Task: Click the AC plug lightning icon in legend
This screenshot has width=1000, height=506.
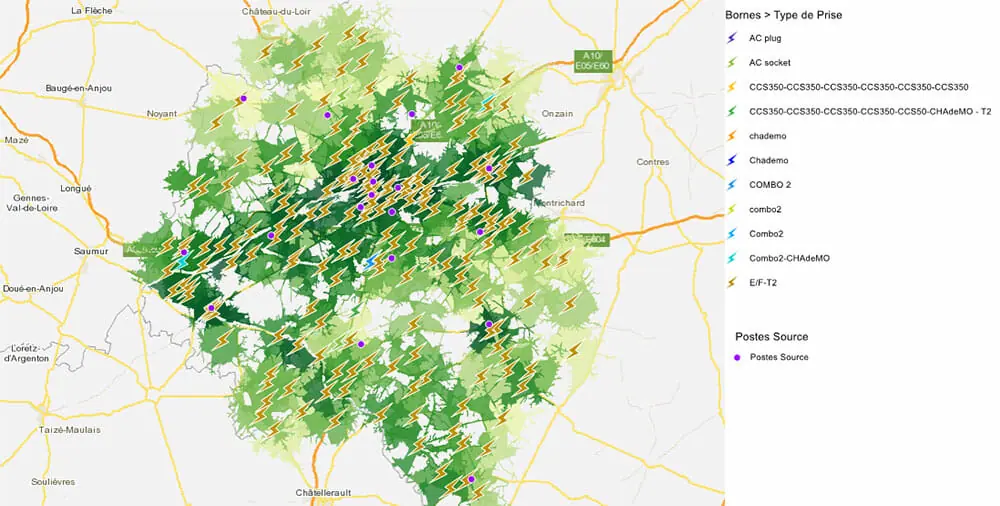Action: click(734, 38)
